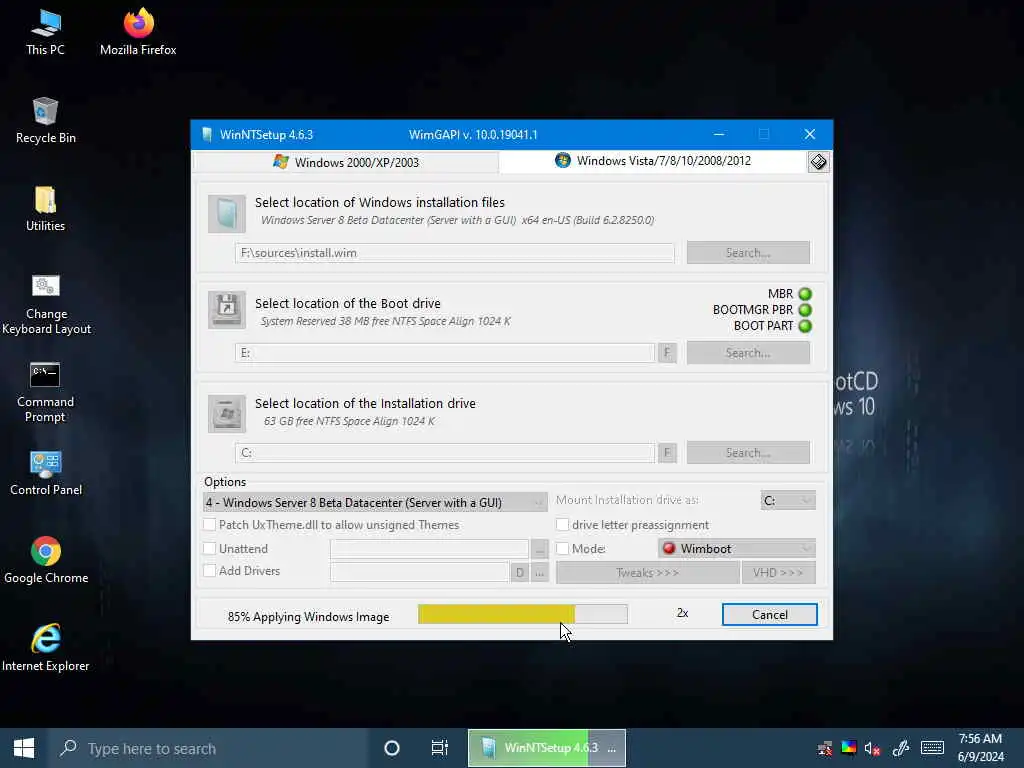Screen dimensions: 1024x768
Task: Open the taskbar clock and date
Action: (980, 748)
